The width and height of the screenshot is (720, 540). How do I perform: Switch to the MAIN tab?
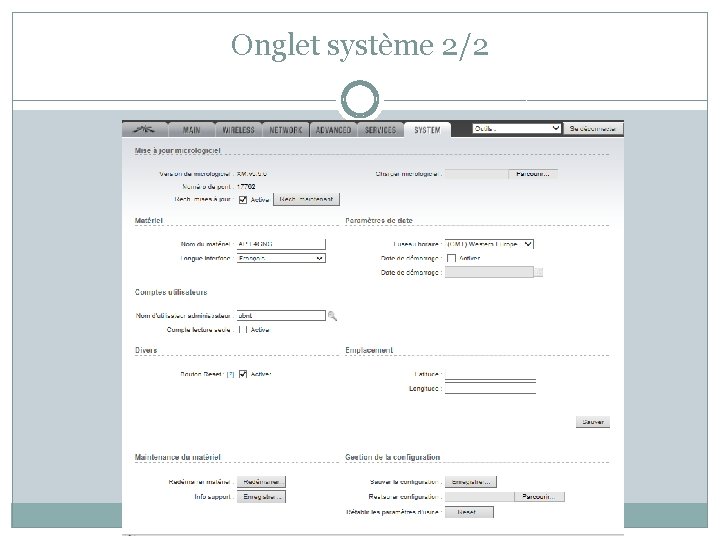[191, 130]
